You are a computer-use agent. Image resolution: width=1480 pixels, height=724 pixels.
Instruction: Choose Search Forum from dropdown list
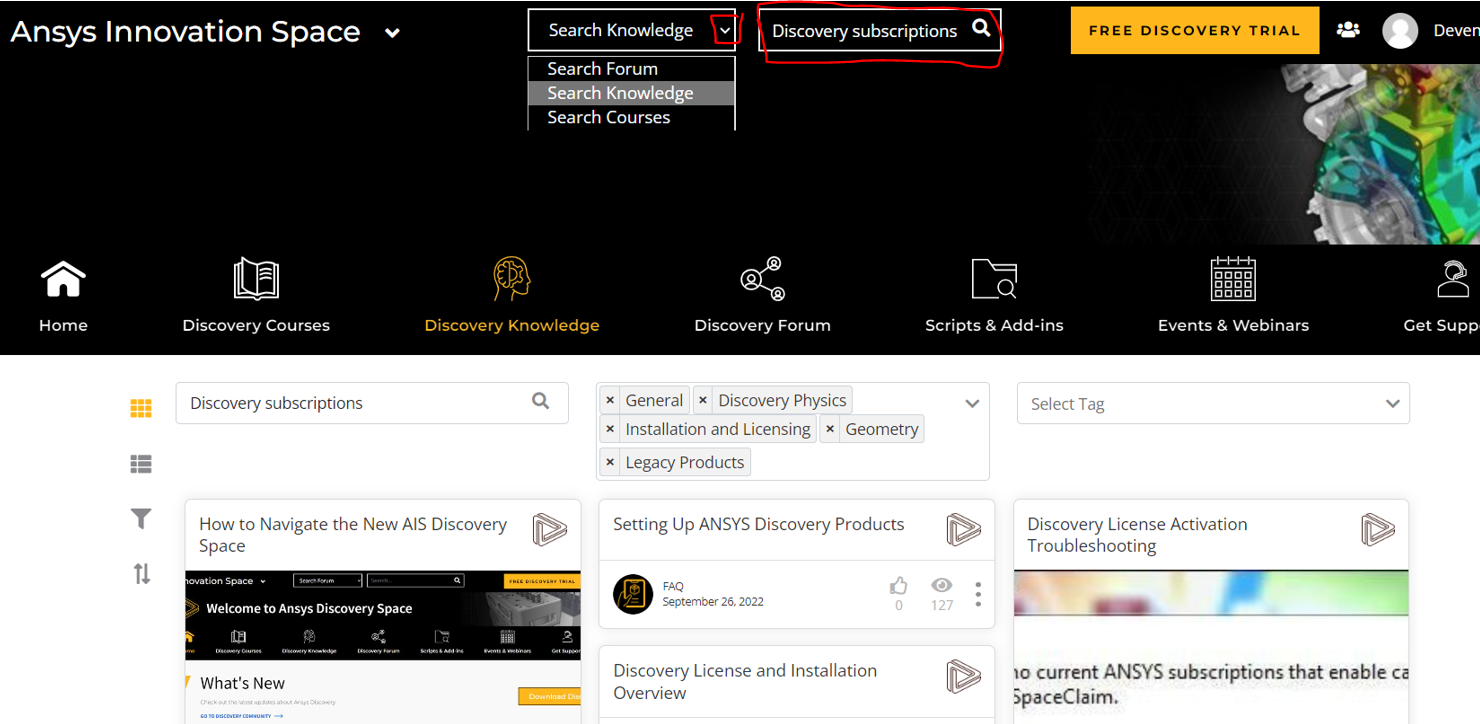[632, 69]
